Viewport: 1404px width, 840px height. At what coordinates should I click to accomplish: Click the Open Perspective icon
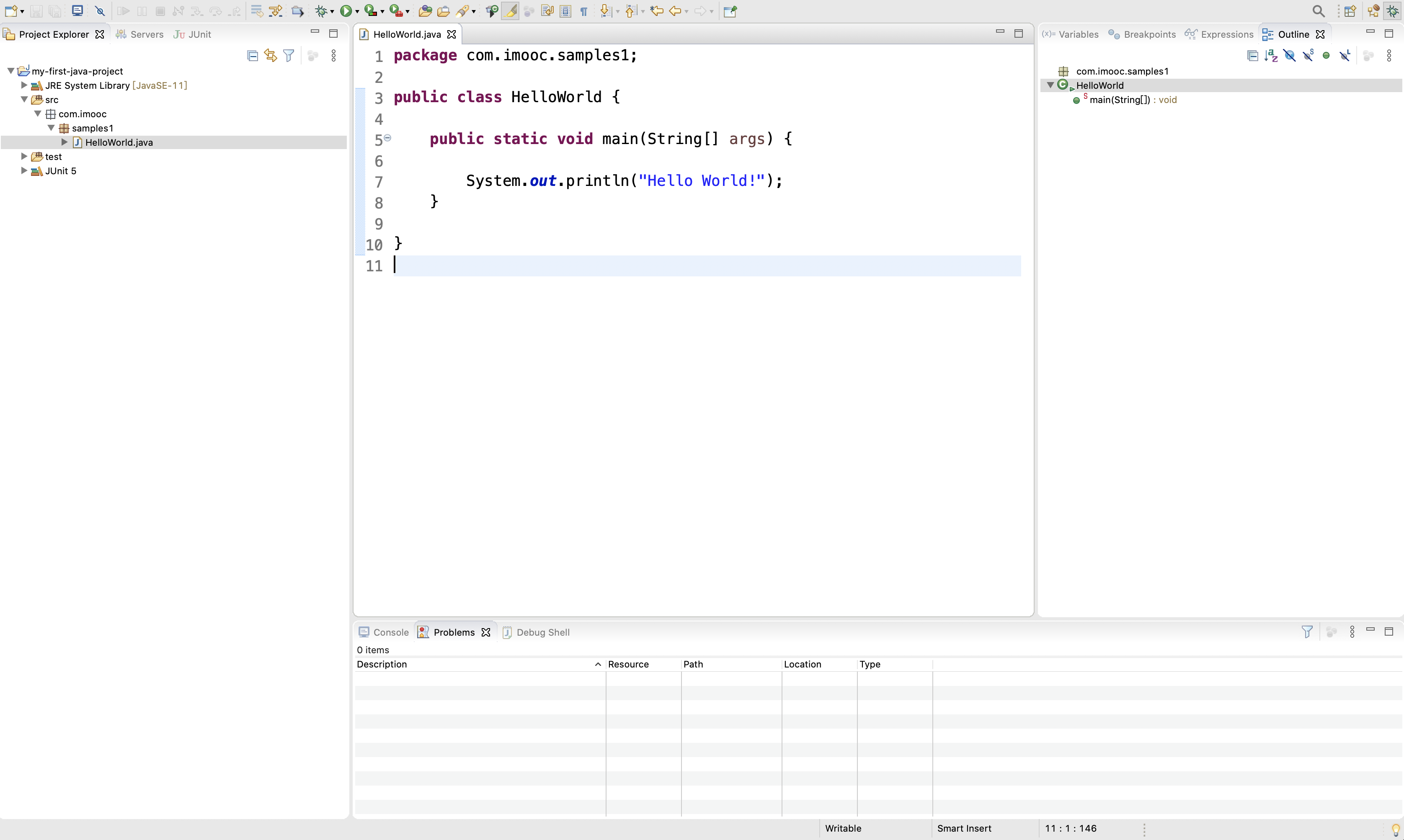1350,11
